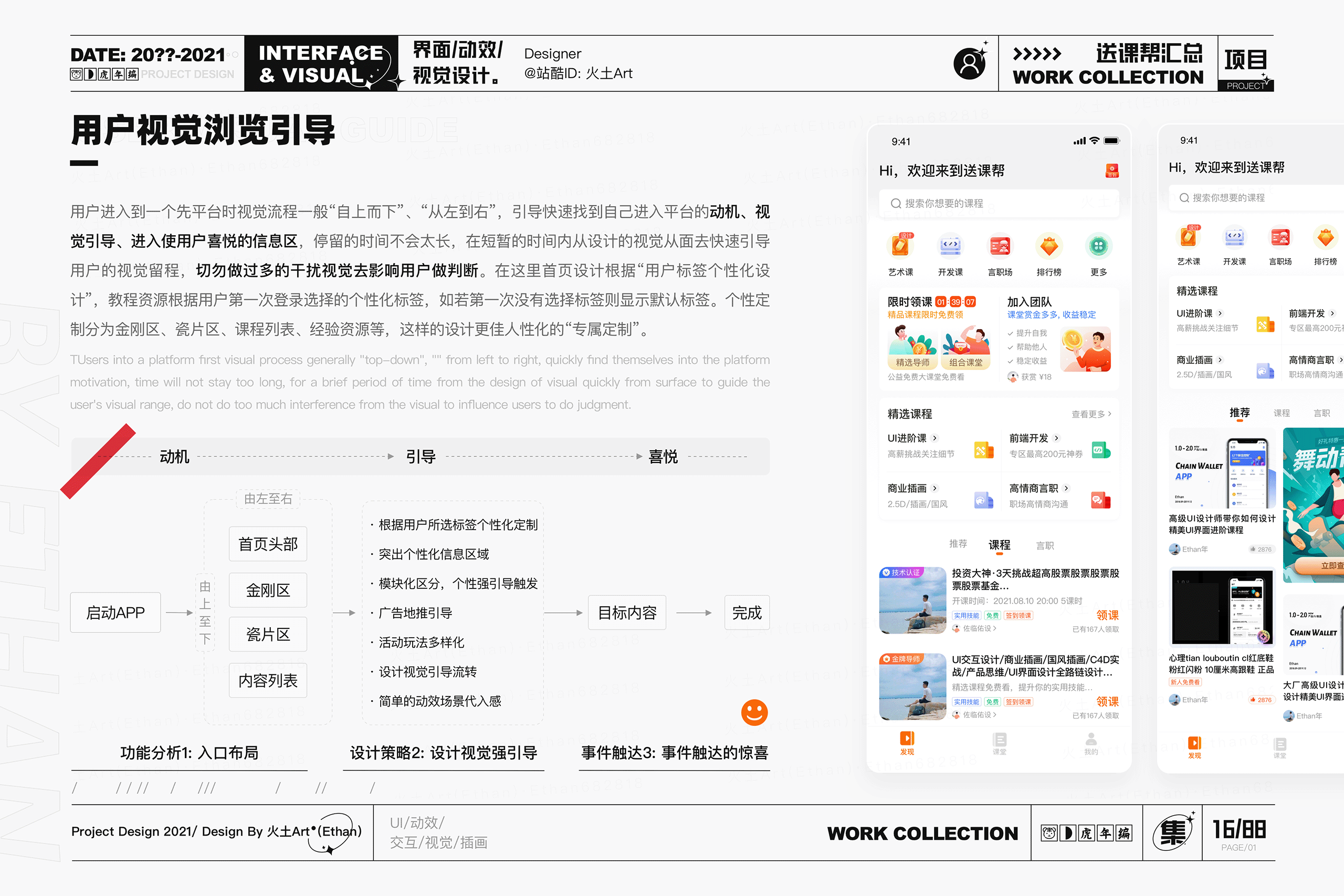This screenshot has width=1344, height=896.
Task: Click the 目标内容 flowchart box
Action: 627,613
